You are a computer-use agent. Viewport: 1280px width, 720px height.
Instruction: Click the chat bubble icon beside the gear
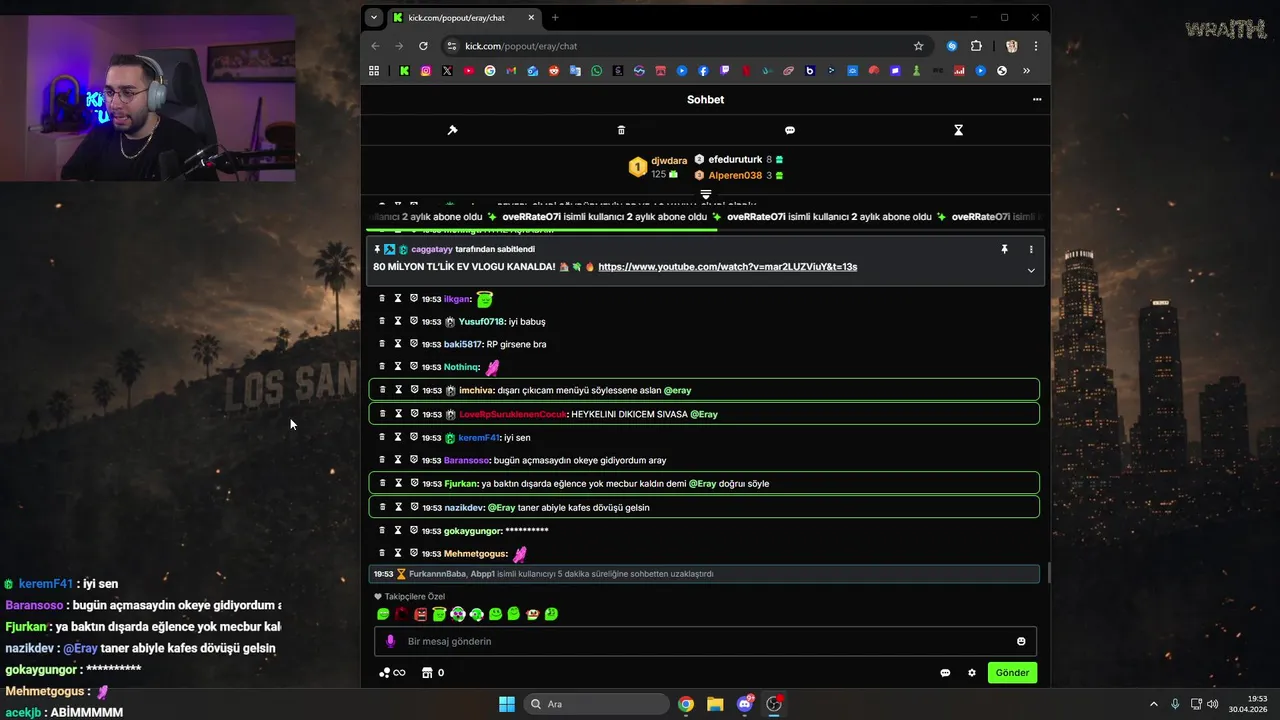pyautogui.click(x=945, y=673)
